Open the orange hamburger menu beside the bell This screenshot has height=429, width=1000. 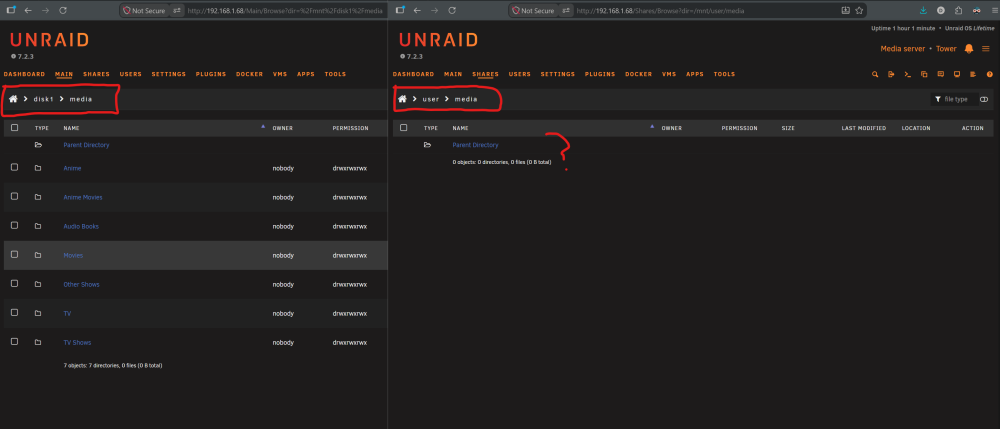click(x=985, y=48)
